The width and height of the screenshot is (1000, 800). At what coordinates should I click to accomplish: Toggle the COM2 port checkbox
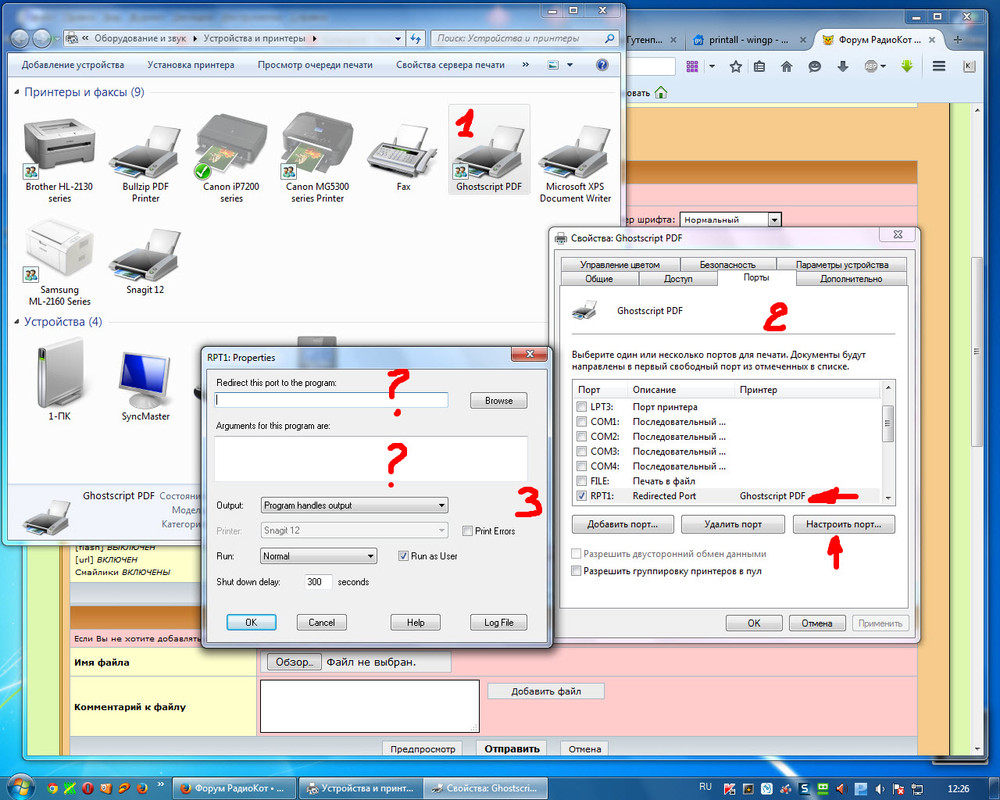581,436
